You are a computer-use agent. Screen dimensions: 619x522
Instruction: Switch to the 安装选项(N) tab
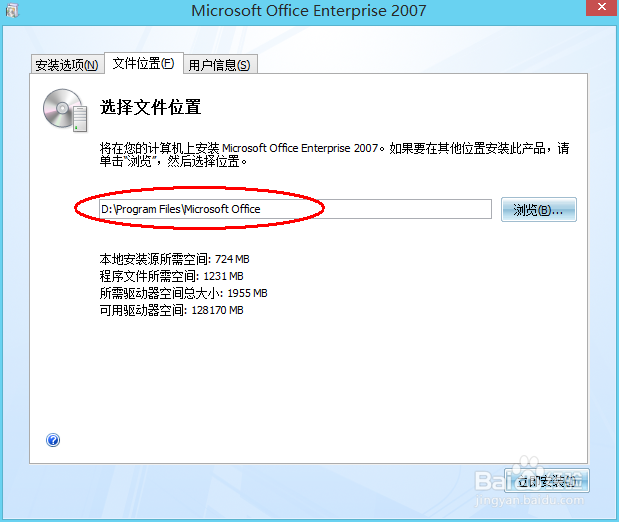(67, 64)
